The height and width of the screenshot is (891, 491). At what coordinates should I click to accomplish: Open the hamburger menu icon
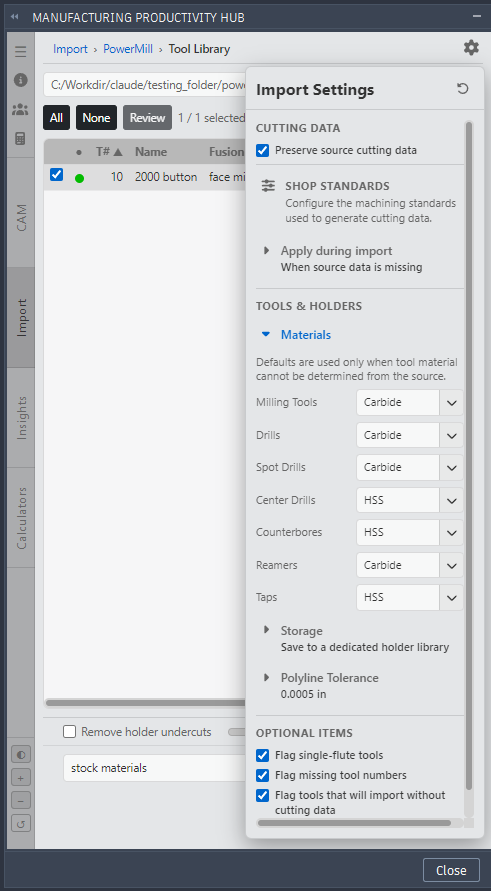coord(20,52)
